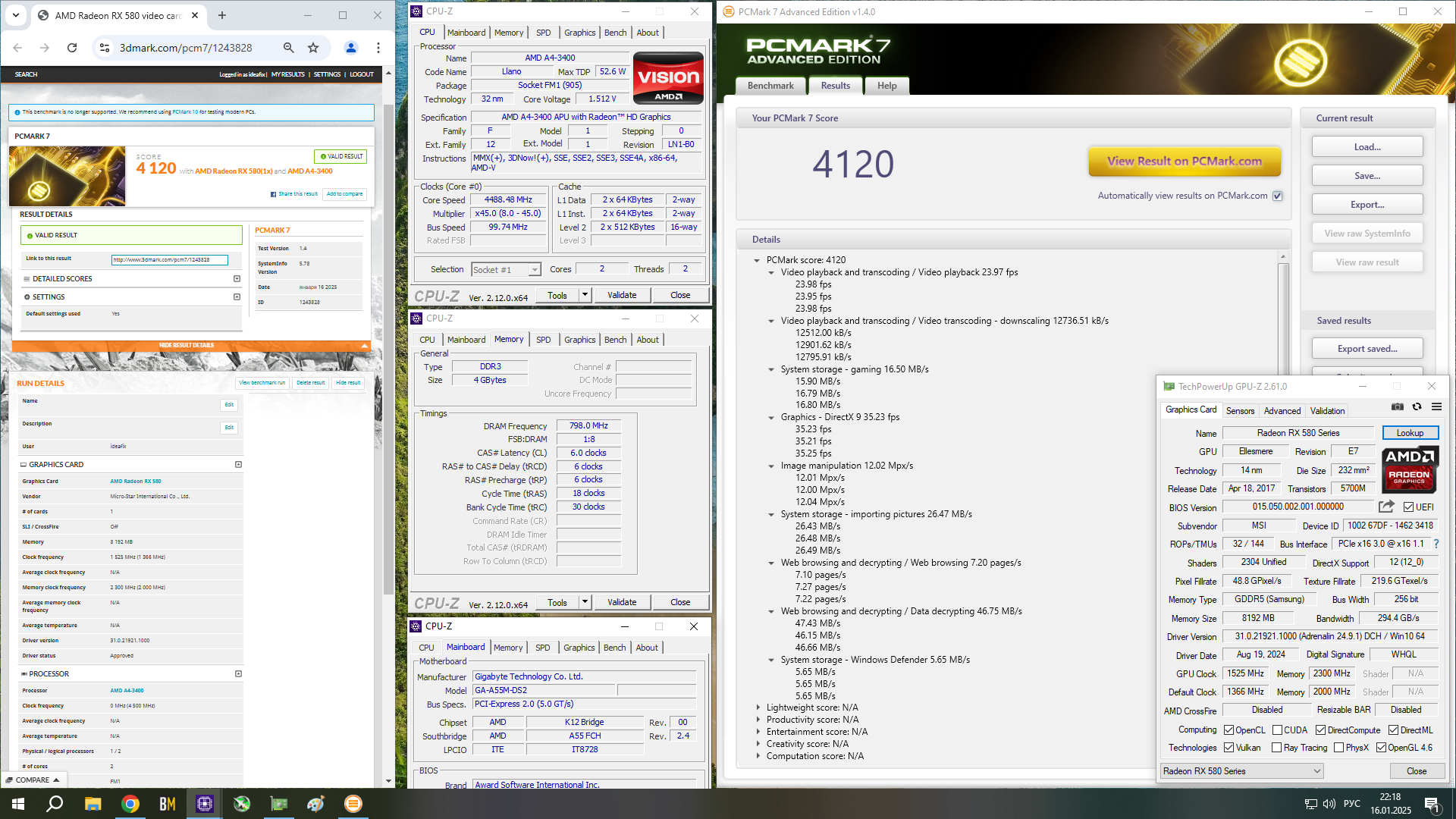Click the volume icon in system tray
Image resolution: width=1456 pixels, height=819 pixels.
click(1329, 804)
